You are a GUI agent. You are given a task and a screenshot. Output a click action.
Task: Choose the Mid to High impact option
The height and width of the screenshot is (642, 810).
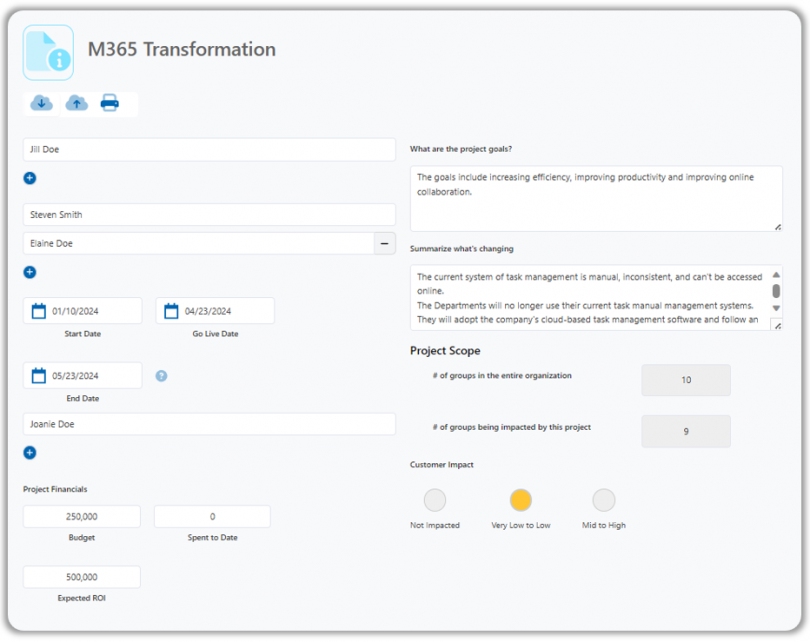[603, 500]
